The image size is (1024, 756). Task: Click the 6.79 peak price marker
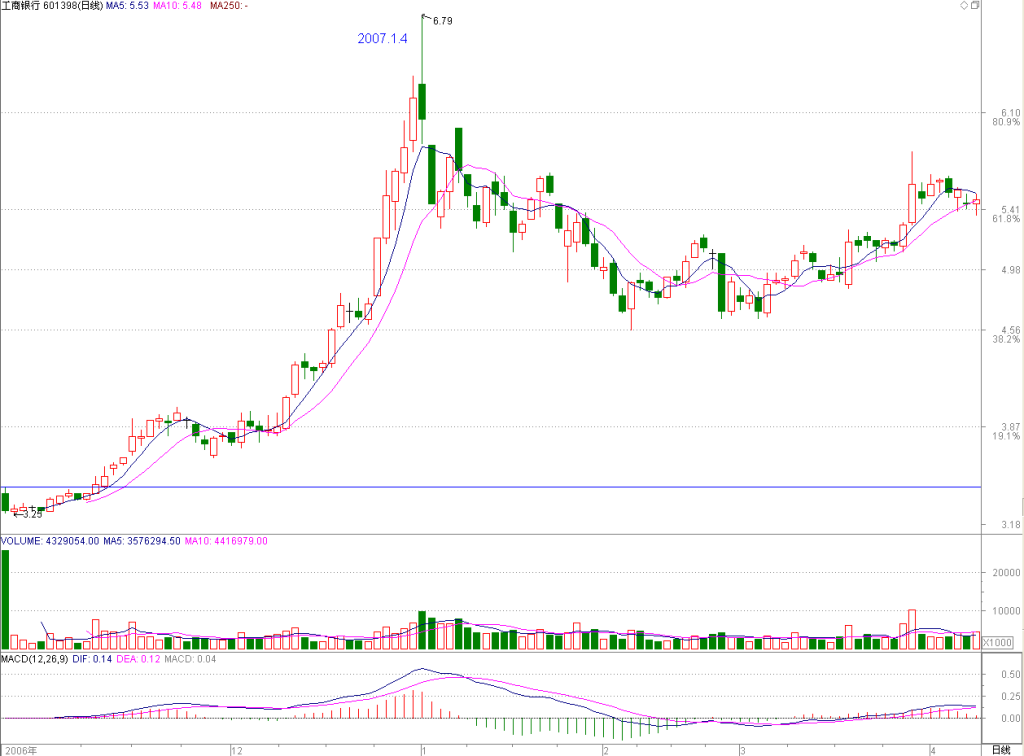[443, 21]
